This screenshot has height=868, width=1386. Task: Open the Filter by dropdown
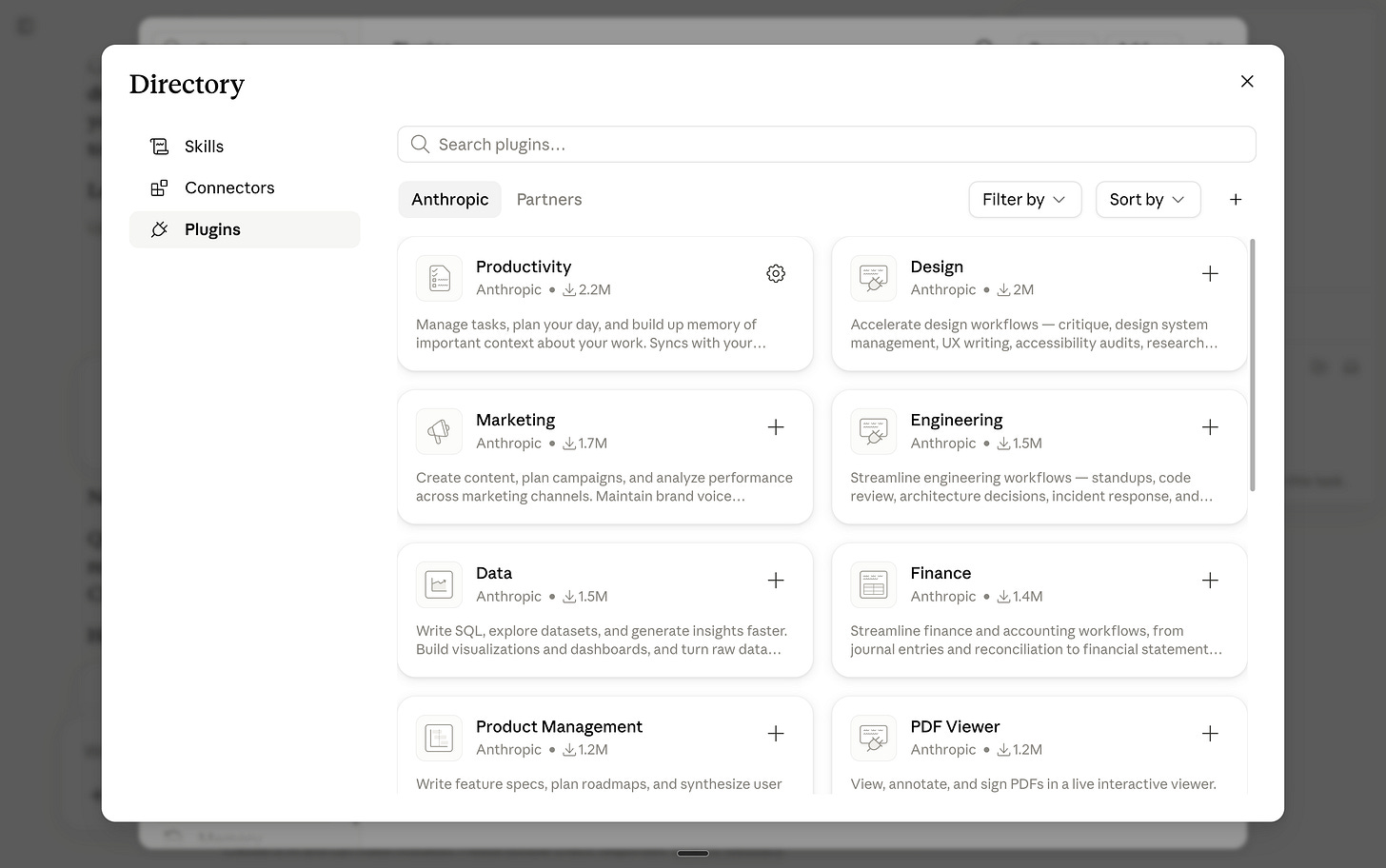[x=1025, y=200]
